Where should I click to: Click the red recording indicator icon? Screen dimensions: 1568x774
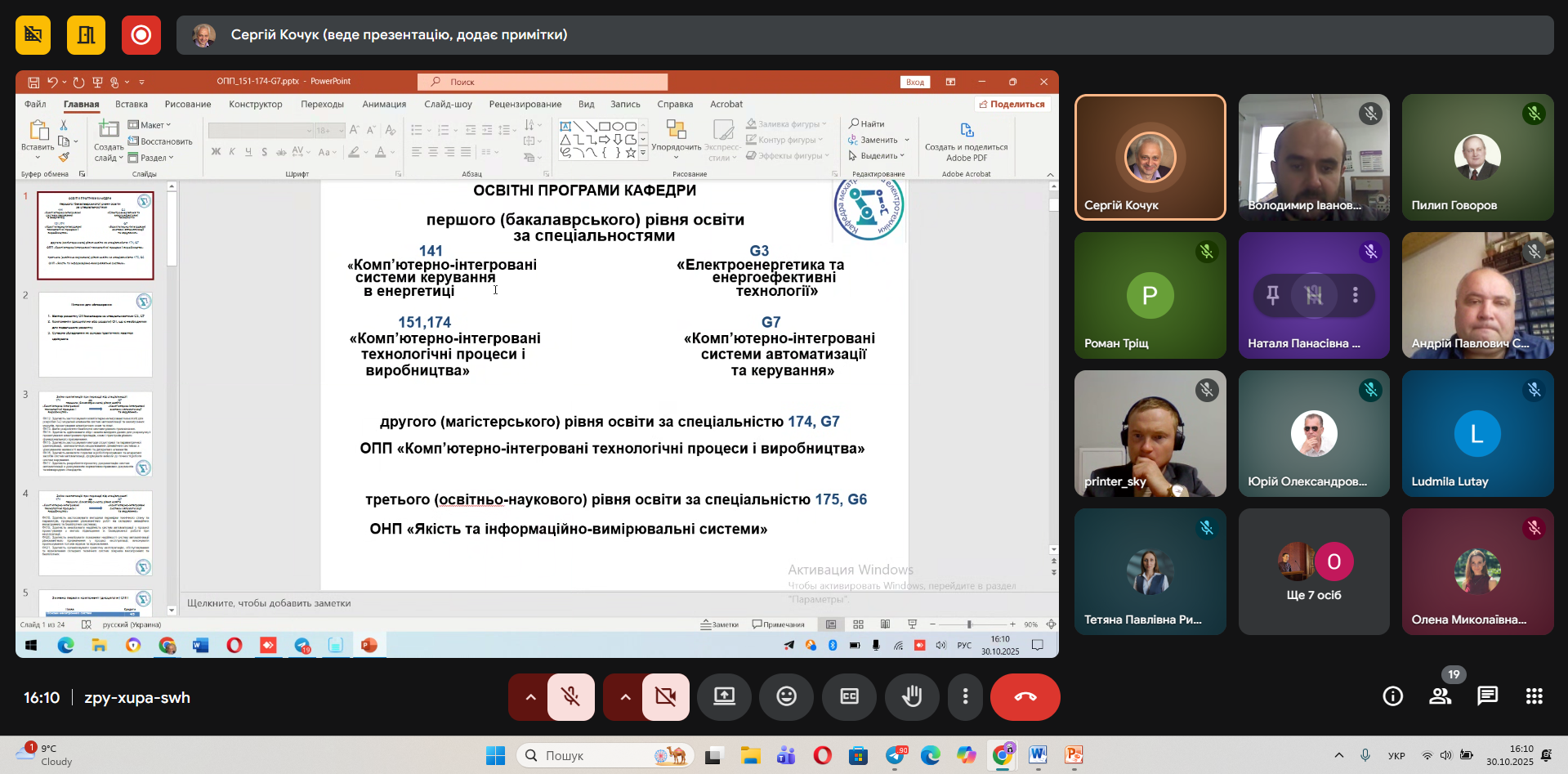(141, 35)
